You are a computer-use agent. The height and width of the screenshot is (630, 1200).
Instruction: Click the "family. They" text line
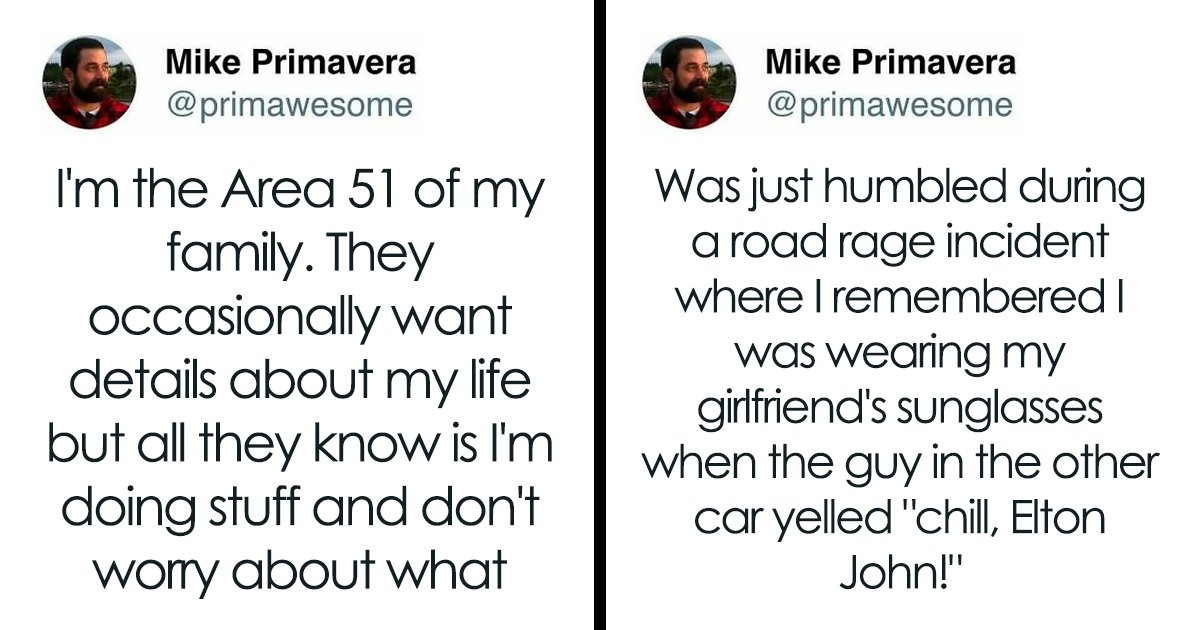pyautogui.click(x=300, y=256)
